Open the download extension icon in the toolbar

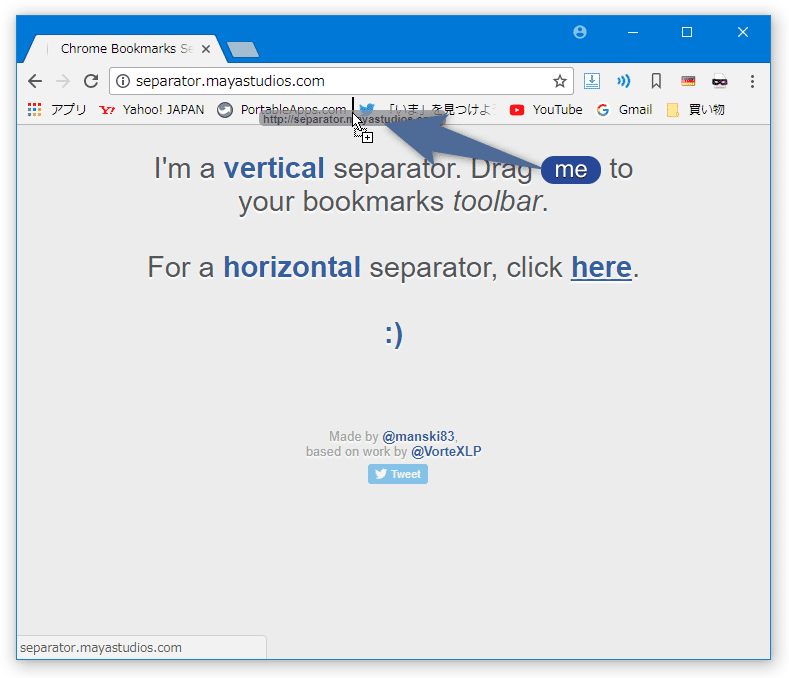point(592,81)
